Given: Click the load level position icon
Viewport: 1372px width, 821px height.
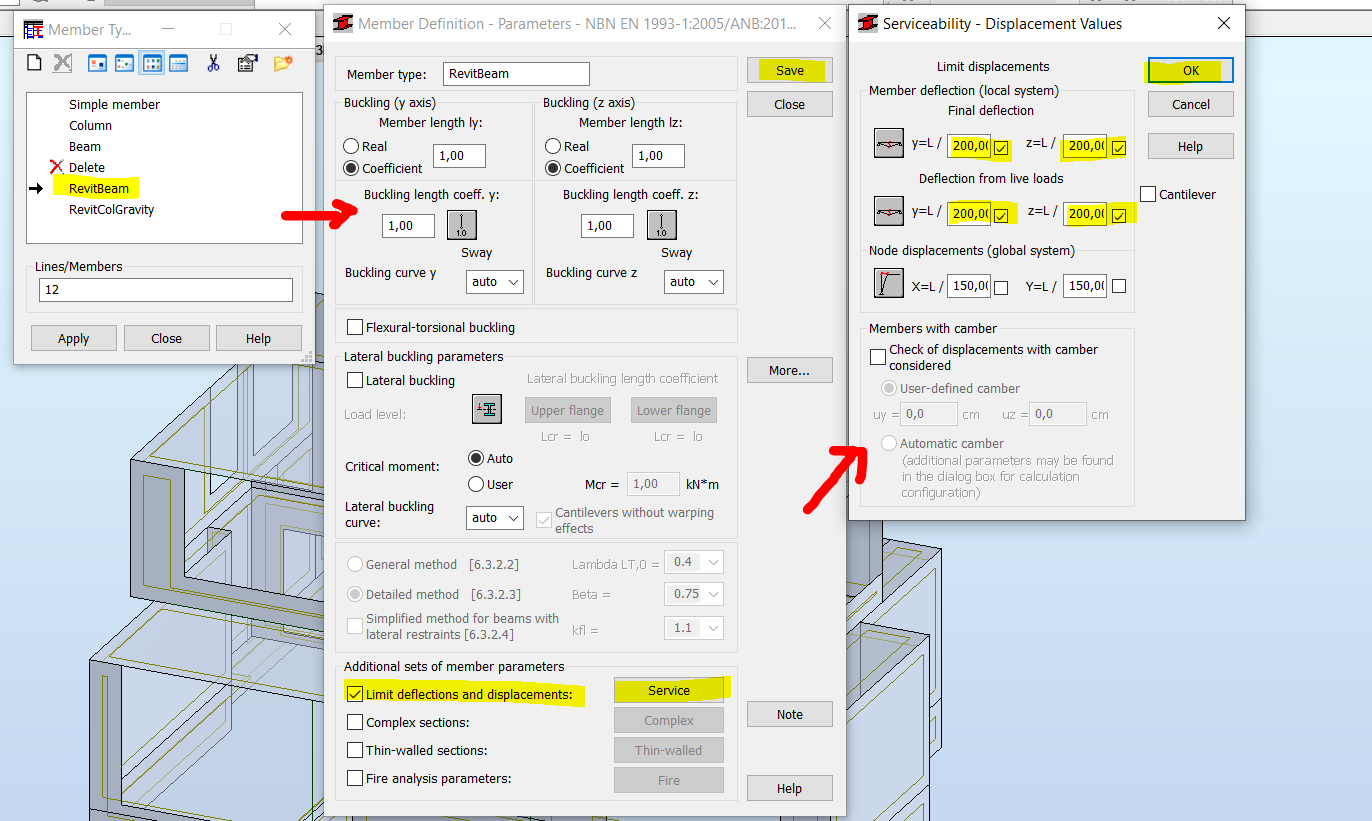Looking at the screenshot, I should 486,408.
